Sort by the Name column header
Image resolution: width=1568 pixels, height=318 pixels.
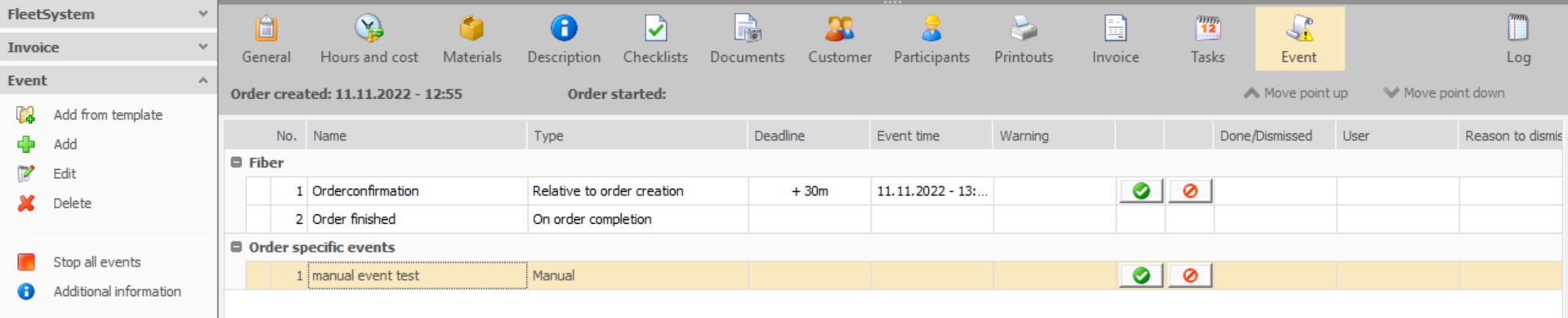coord(417,136)
